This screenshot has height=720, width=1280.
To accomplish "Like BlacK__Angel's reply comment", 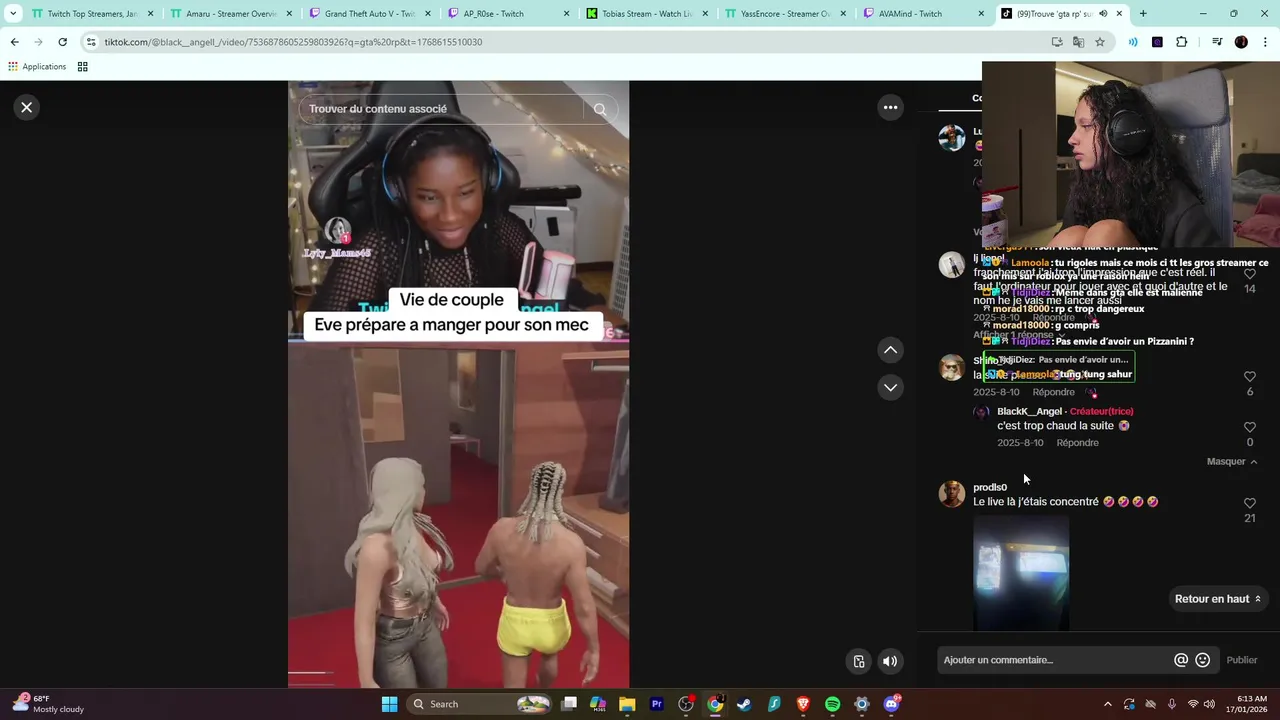I will click(x=1250, y=427).
